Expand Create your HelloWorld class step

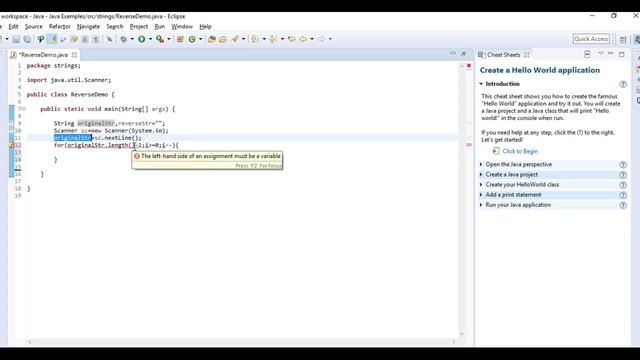pyautogui.click(x=481, y=185)
